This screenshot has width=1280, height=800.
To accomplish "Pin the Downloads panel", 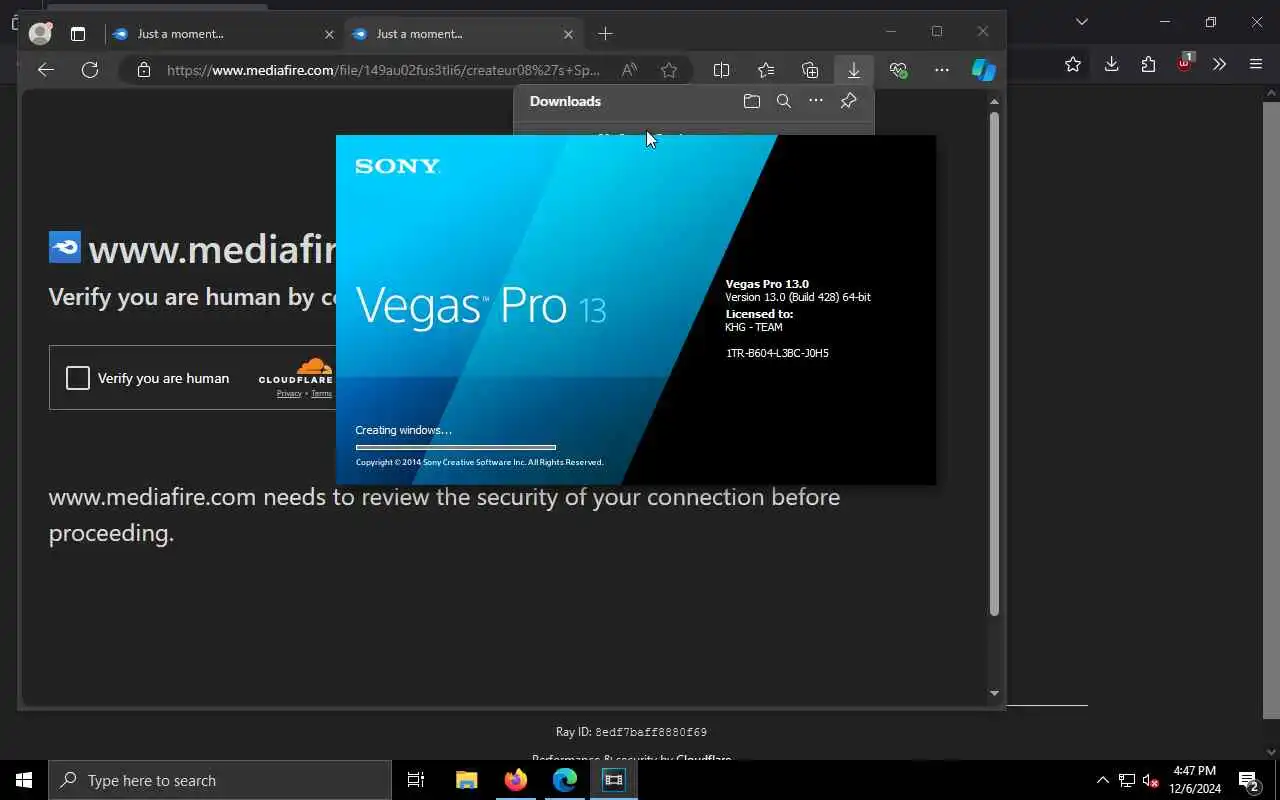I will [848, 101].
